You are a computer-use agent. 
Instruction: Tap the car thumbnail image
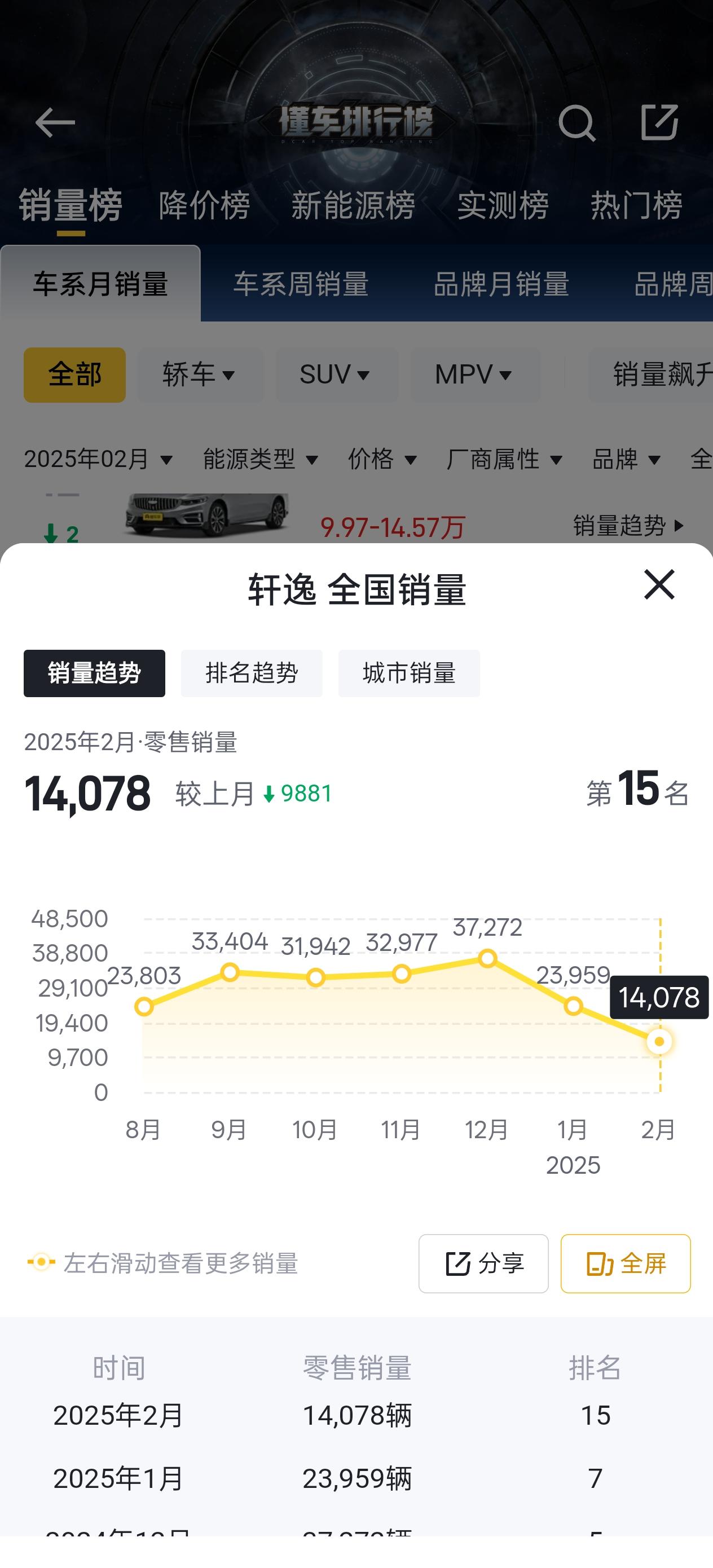click(207, 515)
